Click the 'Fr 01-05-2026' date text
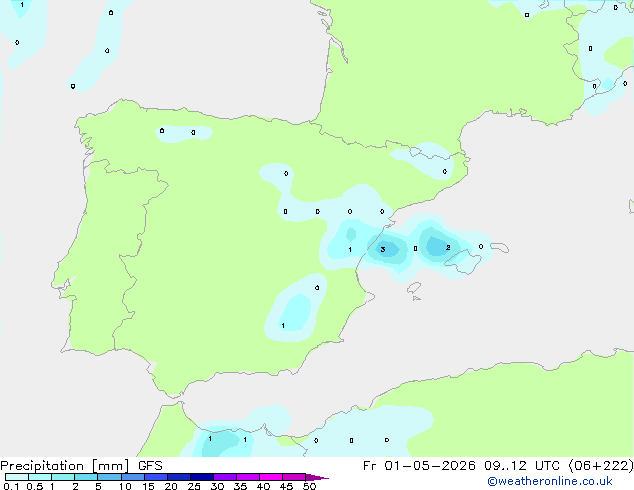 (x=419, y=466)
